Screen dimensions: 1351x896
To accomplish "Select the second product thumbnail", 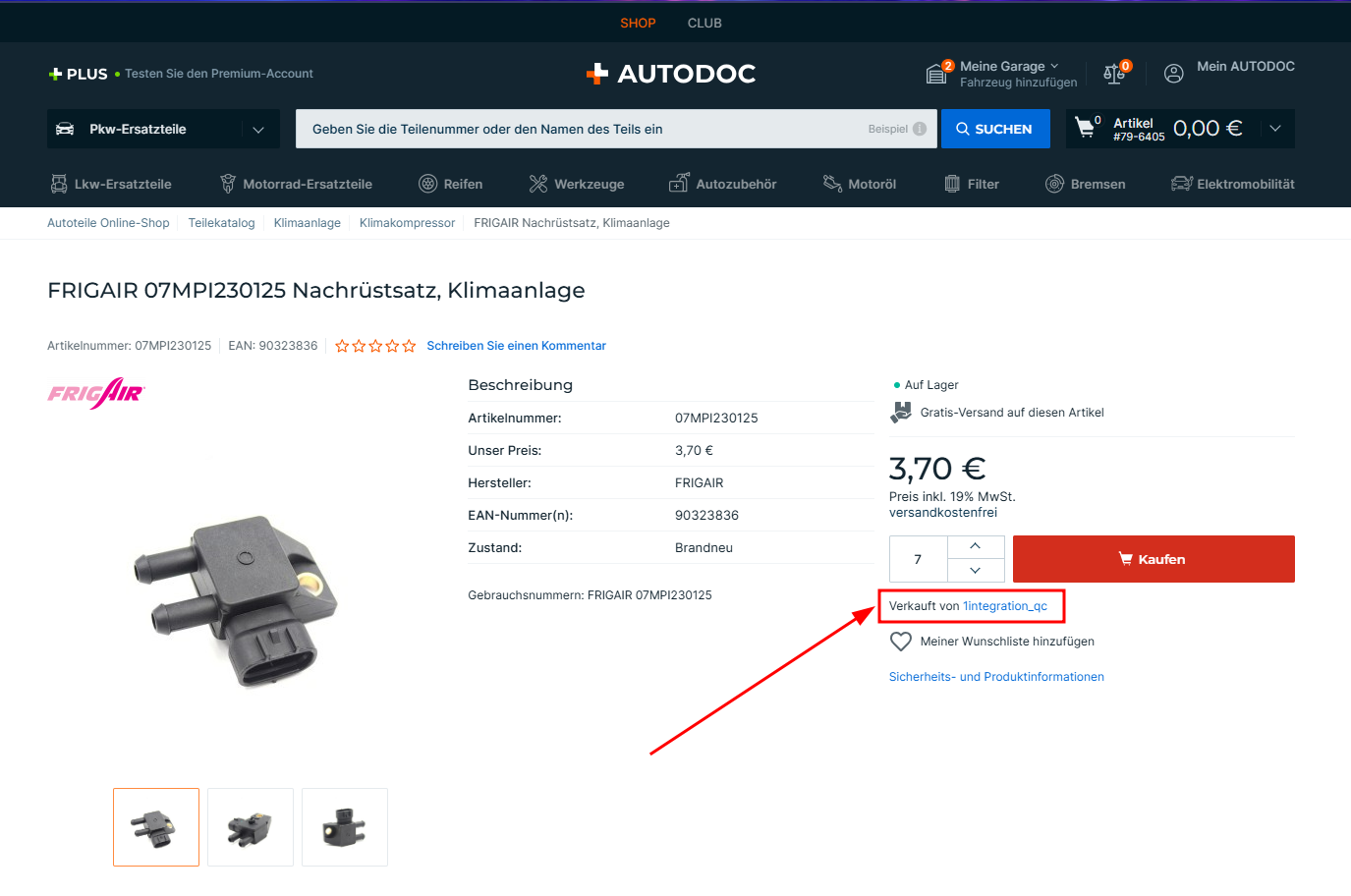I will (x=251, y=827).
